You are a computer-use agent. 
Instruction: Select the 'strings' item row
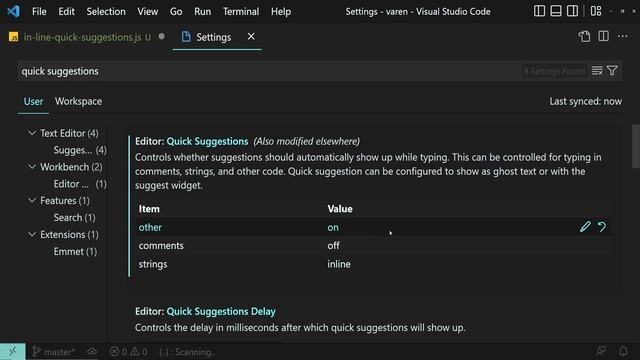click(373, 264)
